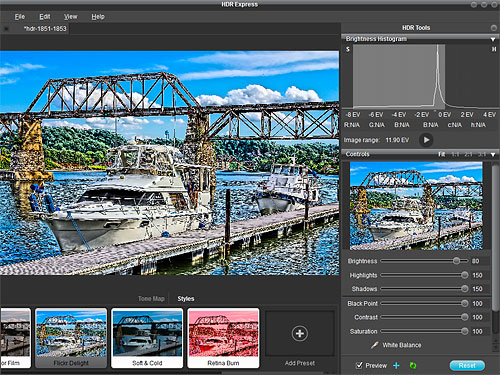Open the Help menu
Image resolution: width=500 pixels, height=375 pixels.
(98, 17)
